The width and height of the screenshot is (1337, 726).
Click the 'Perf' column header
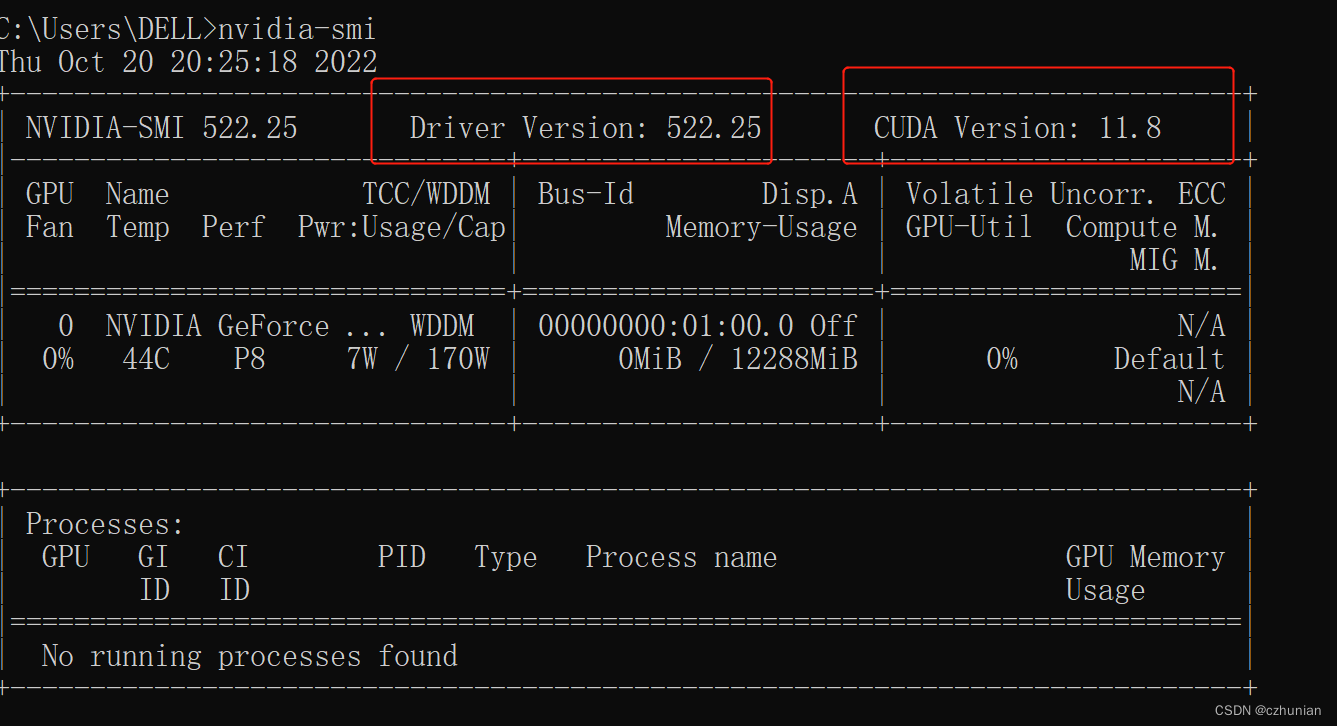tap(233, 227)
